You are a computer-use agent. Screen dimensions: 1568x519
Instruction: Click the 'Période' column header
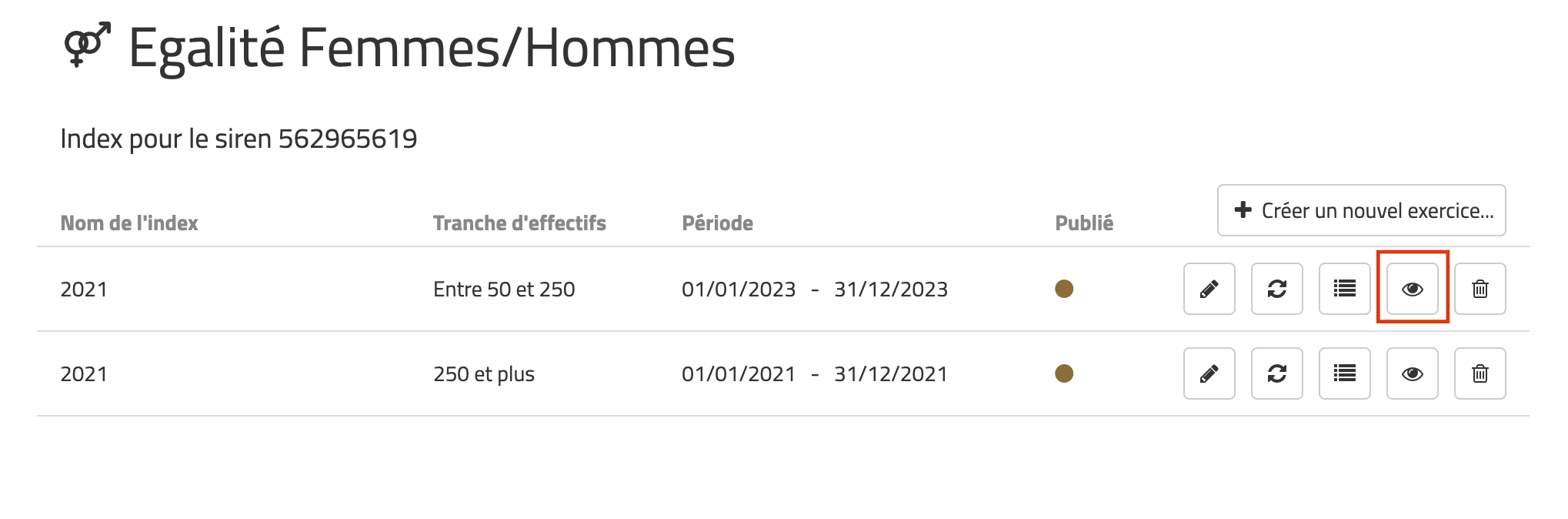[x=717, y=223]
